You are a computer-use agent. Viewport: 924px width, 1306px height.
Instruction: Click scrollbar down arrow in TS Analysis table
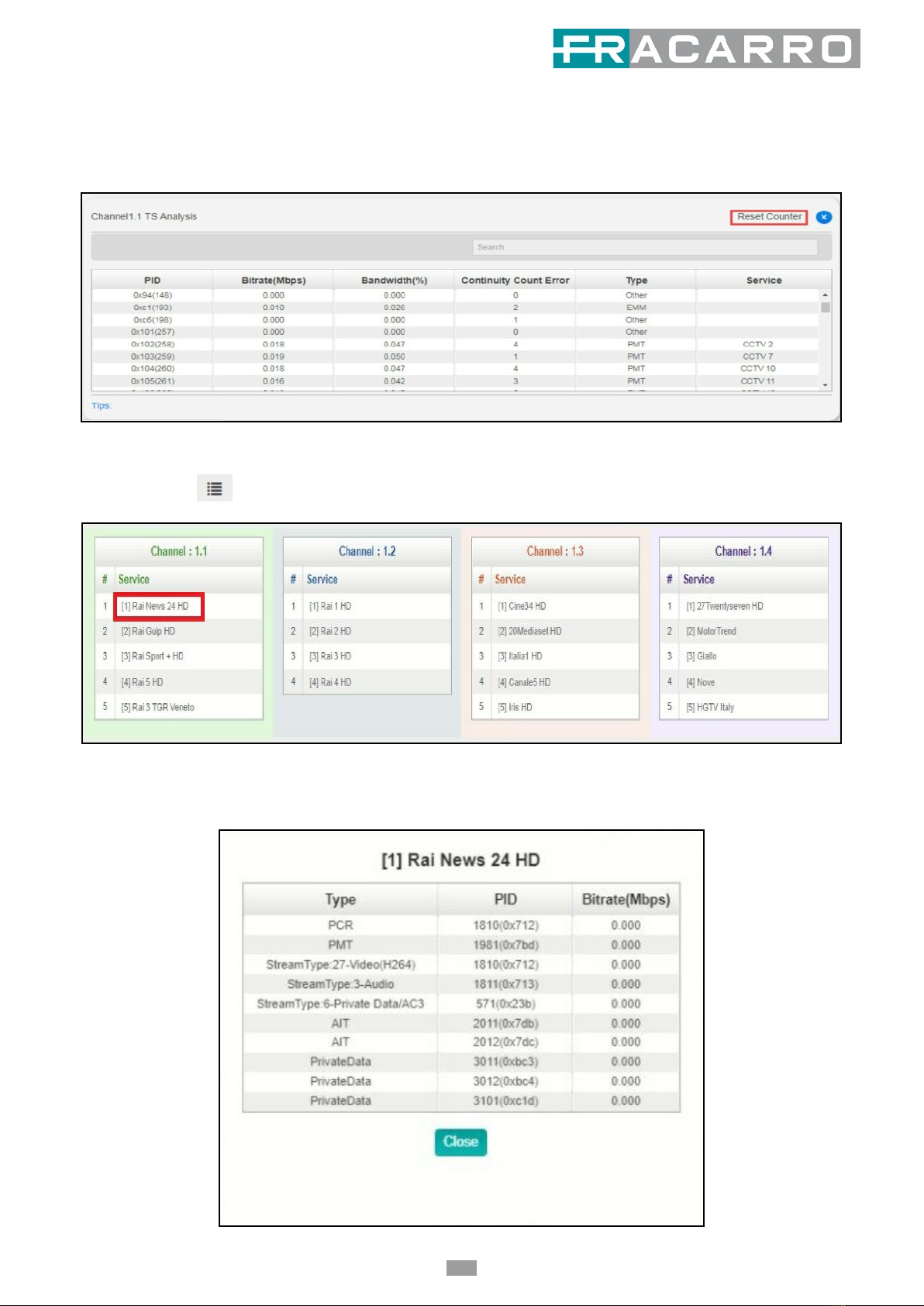(x=826, y=384)
